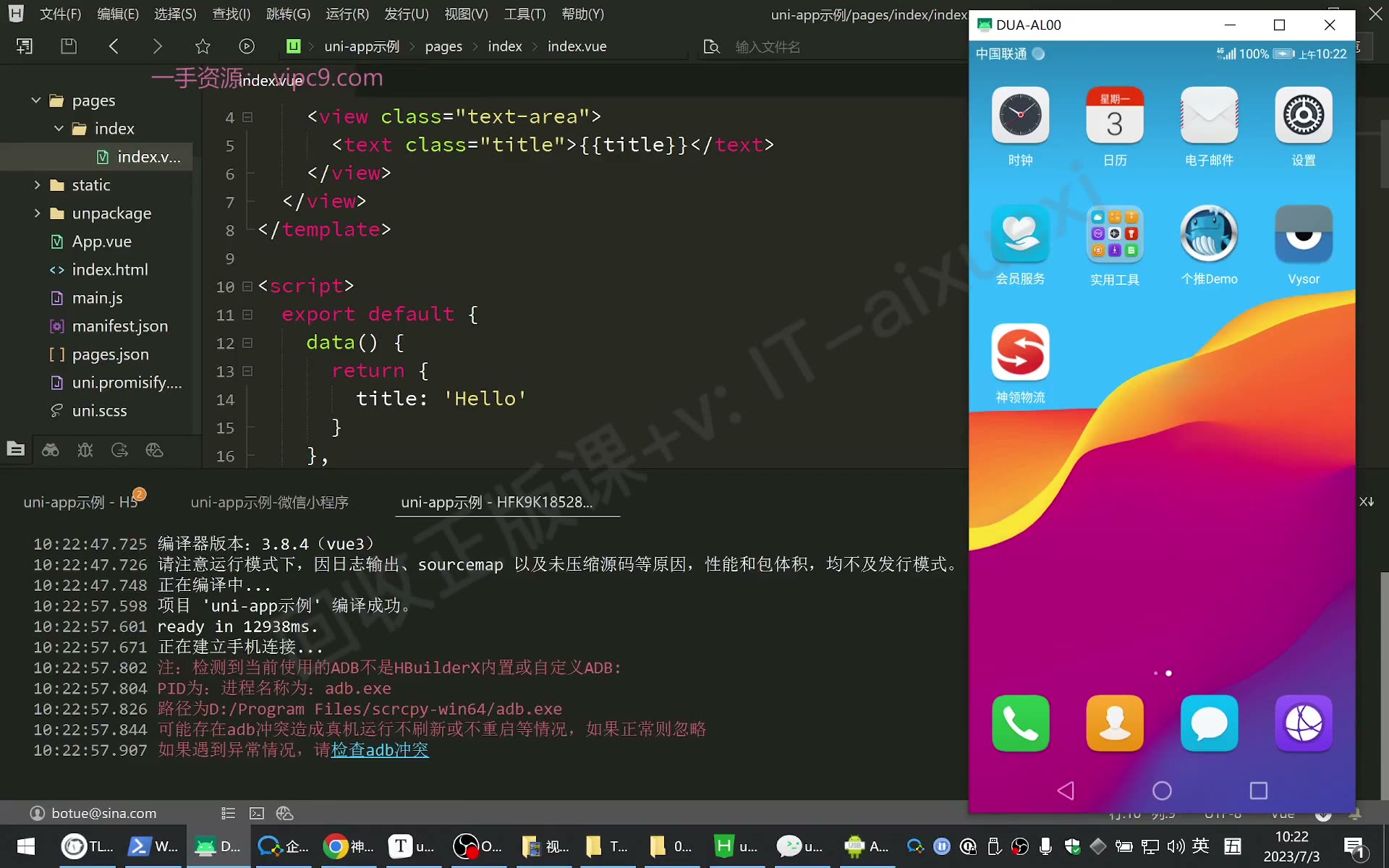Viewport: 1389px width, 868px height.
Task: Open the file search icon beside filename input
Action: pos(712,47)
